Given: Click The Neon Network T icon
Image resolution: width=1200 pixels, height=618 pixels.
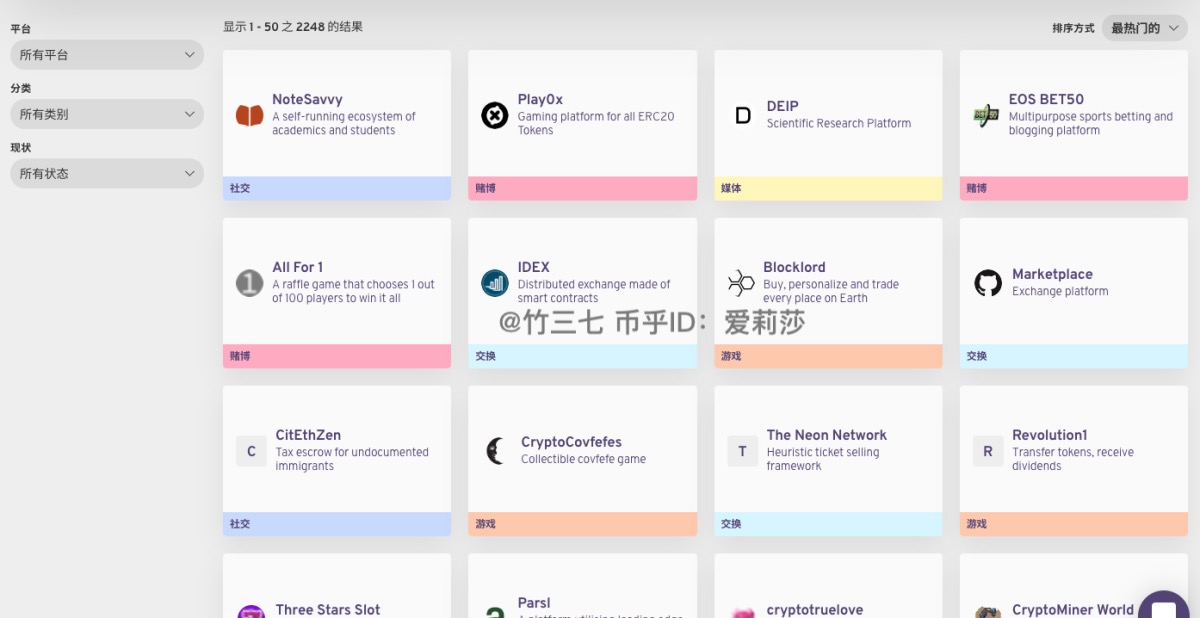Looking at the screenshot, I should [x=742, y=451].
